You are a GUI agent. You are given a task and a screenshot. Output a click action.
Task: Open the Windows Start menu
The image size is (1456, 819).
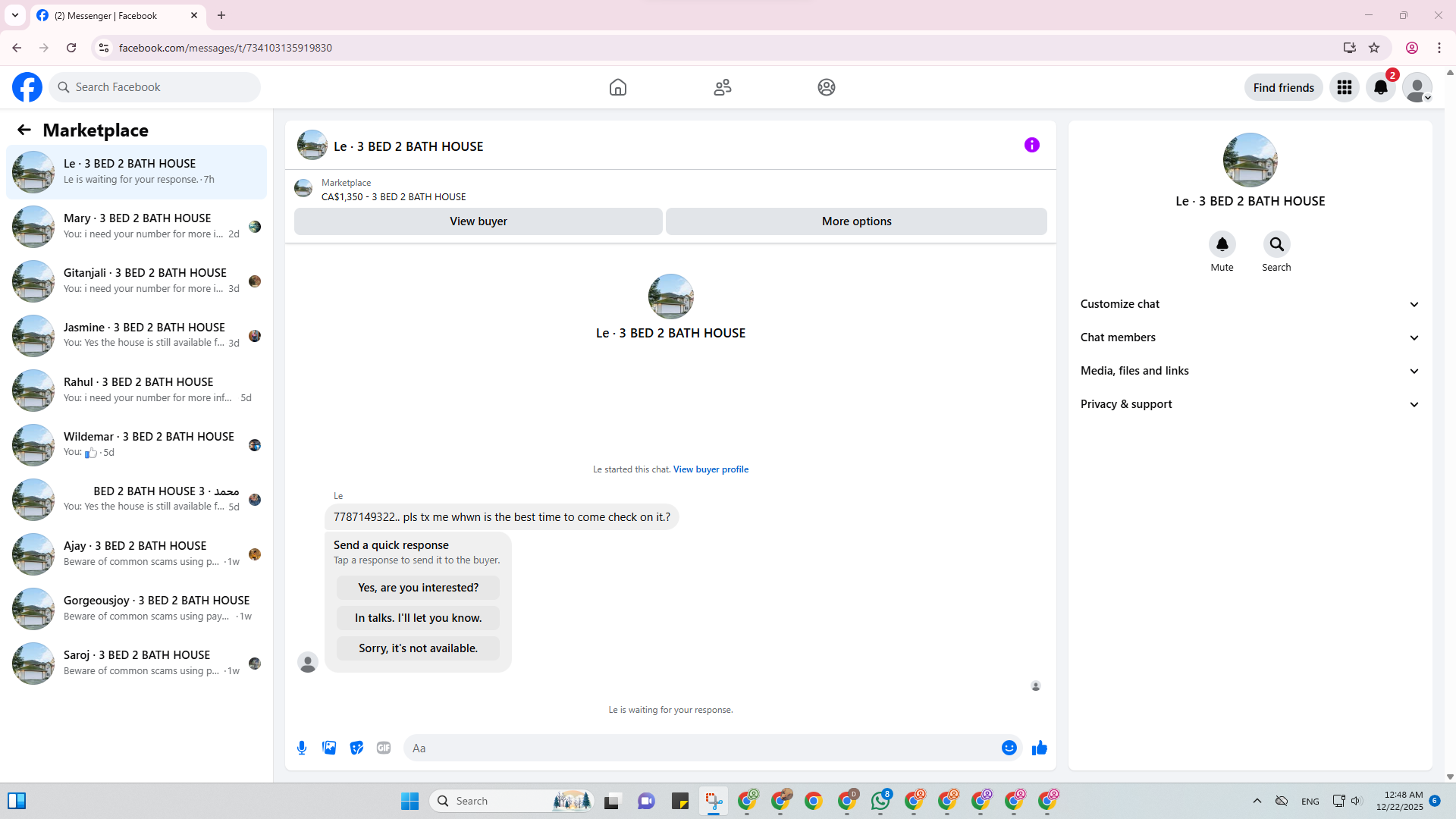(x=410, y=801)
